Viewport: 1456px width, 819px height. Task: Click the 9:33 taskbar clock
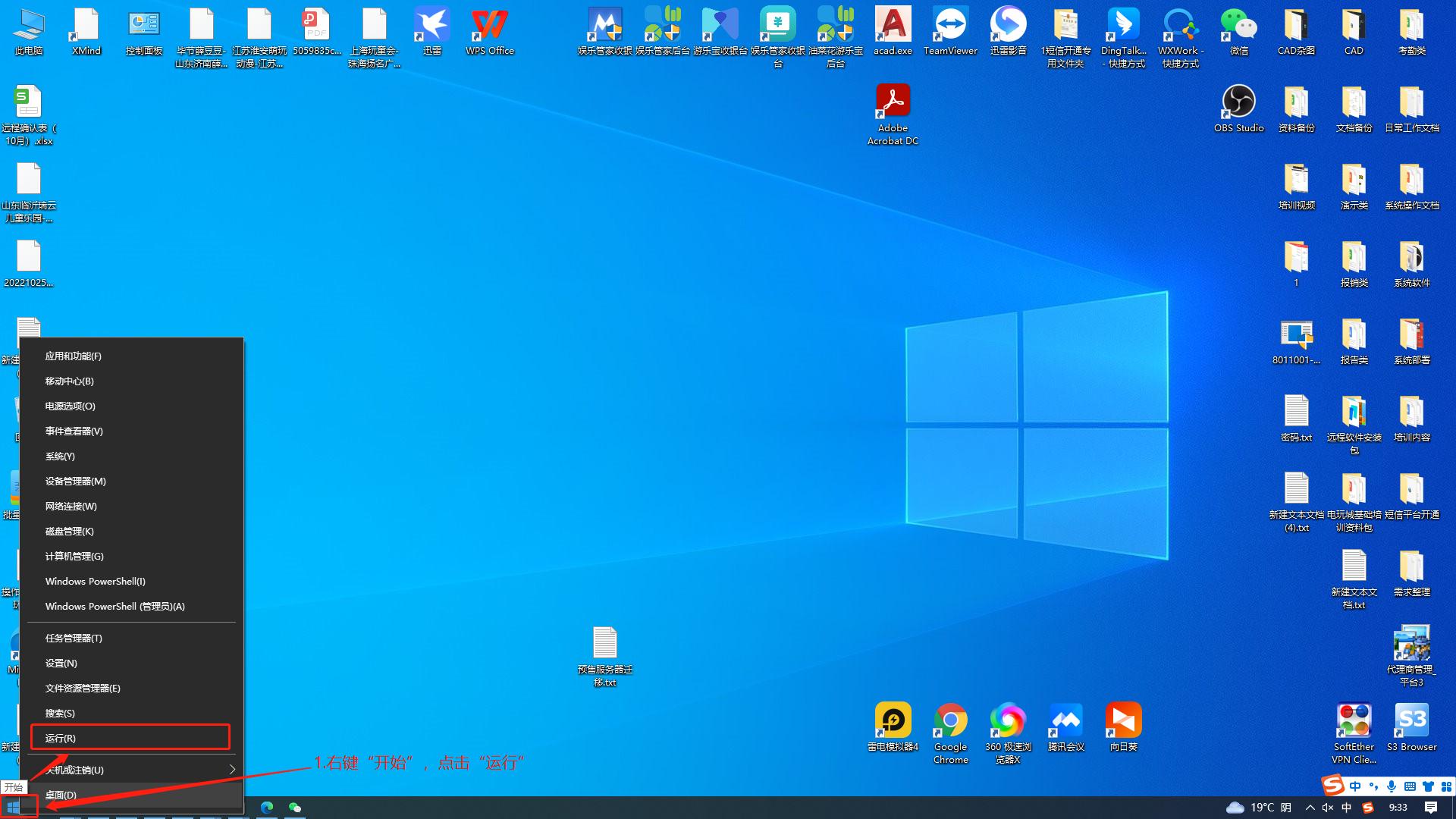1398,808
